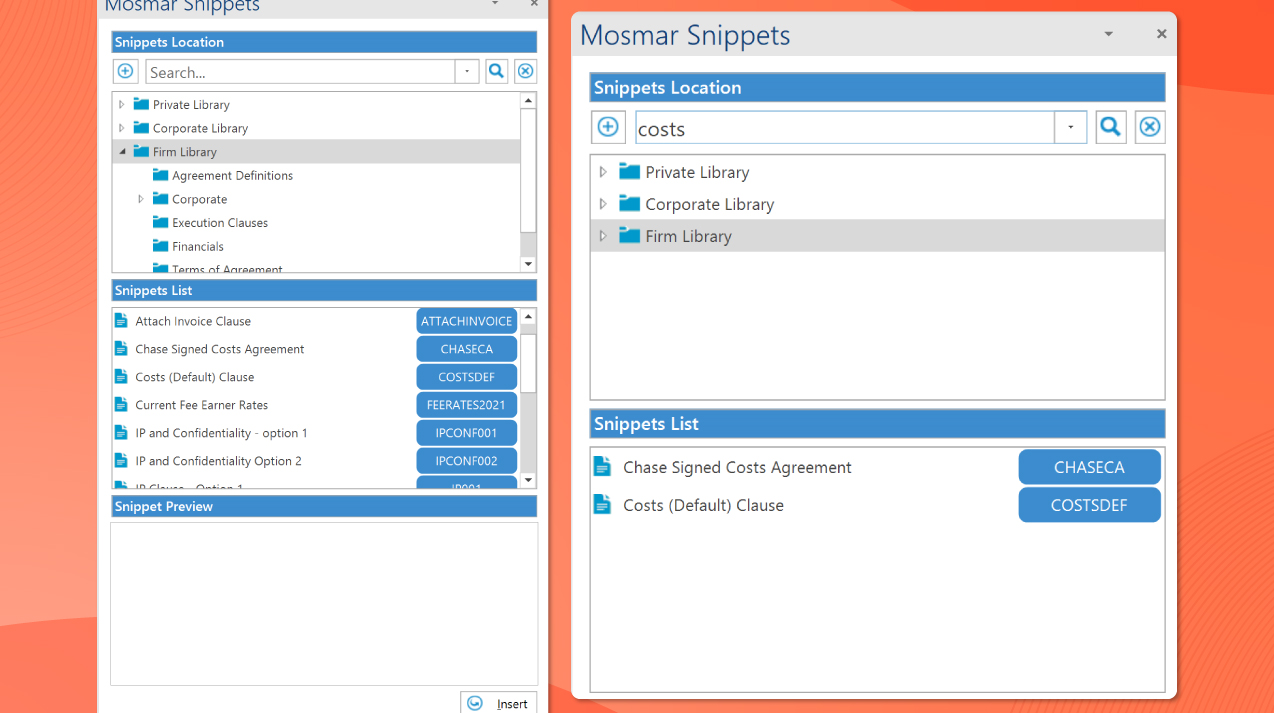Select 'Chase Signed Costs Agreement' in left list

pyautogui.click(x=219, y=349)
